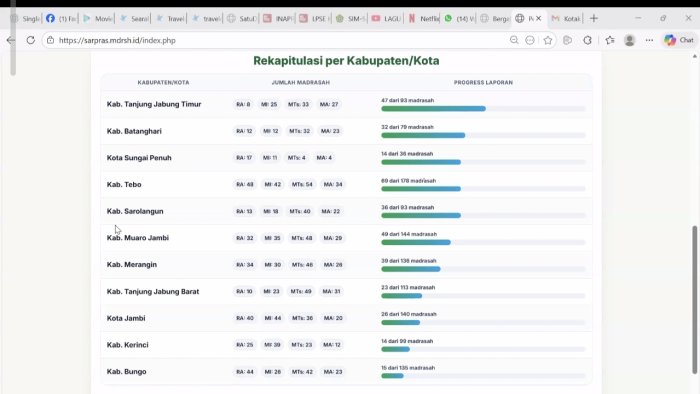Click the 'RA: 17' badge in Kota Sungai Penuh
The width and height of the screenshot is (700, 394).
244,158
